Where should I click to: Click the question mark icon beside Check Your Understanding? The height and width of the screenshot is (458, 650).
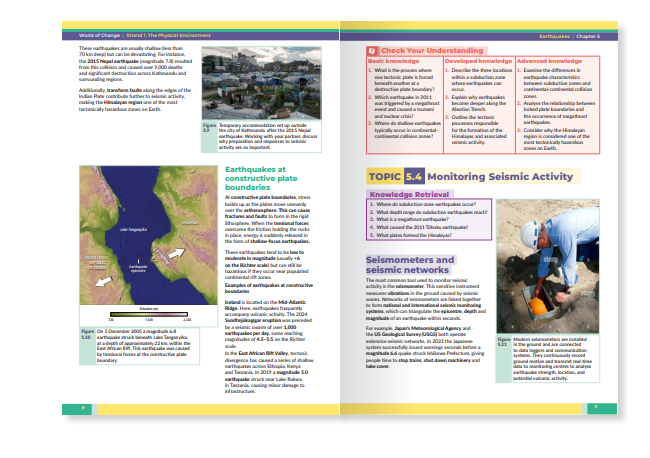372,50
